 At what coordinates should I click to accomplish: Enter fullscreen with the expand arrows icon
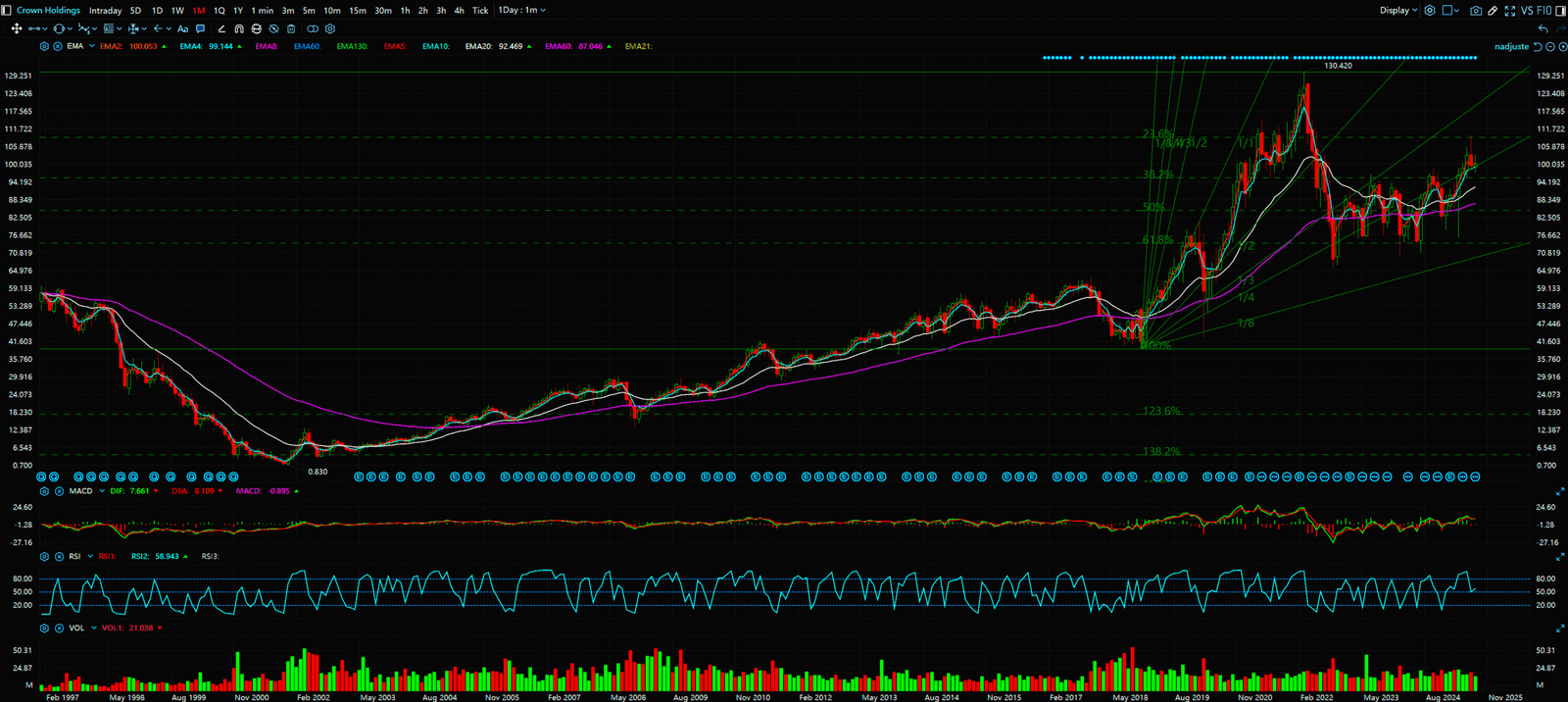[x=1510, y=11]
